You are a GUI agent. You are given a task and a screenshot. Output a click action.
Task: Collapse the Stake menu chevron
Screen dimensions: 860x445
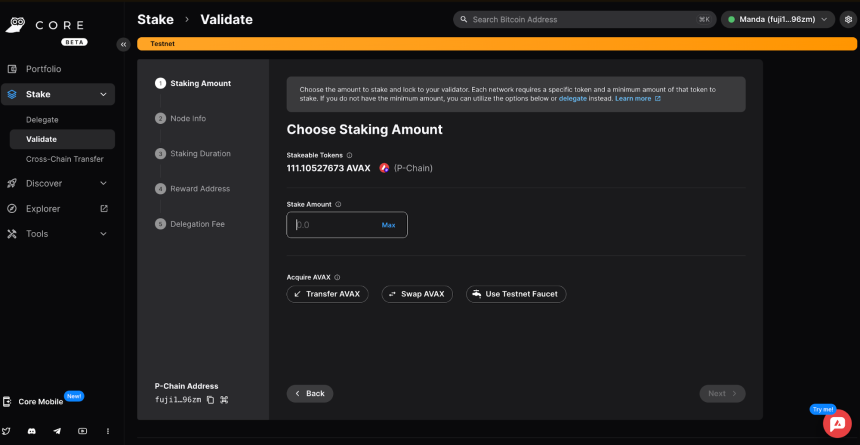(104, 94)
